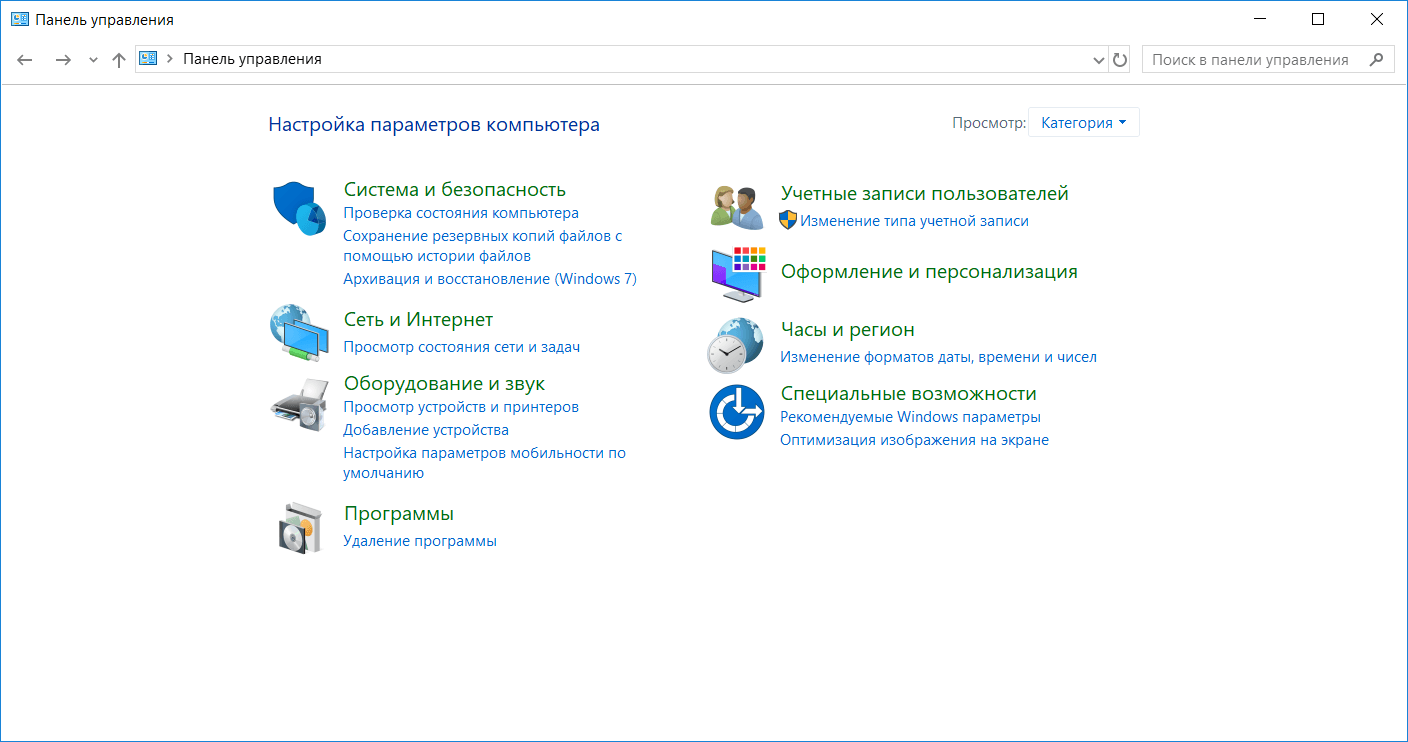Open Настройка параметров мобильности по умолчанию
The height and width of the screenshot is (742, 1408).
484,463
